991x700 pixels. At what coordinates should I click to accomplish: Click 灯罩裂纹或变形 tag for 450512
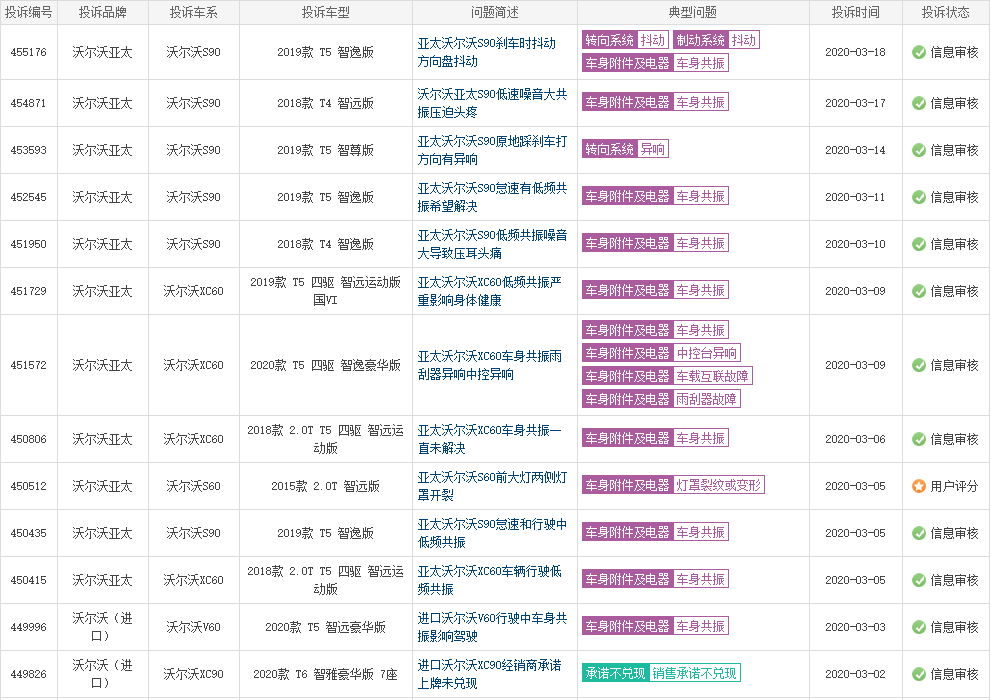pyautogui.click(x=673, y=485)
